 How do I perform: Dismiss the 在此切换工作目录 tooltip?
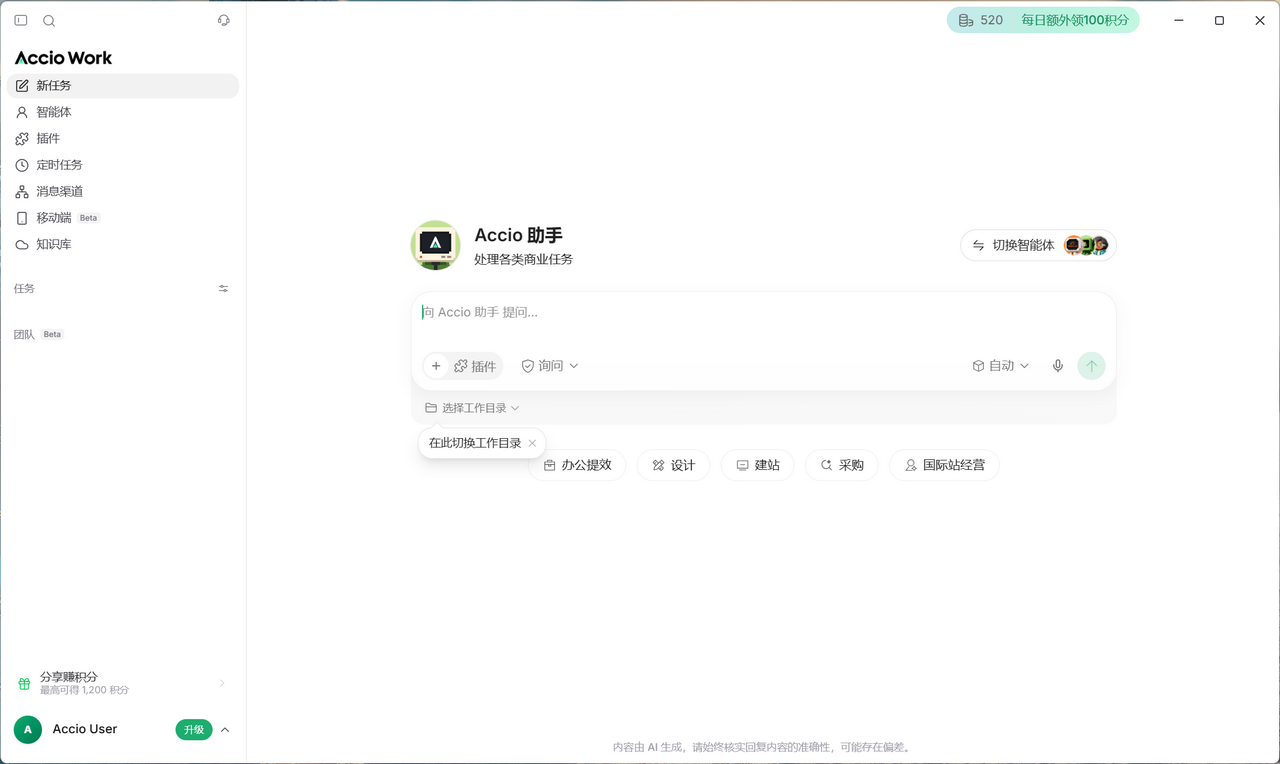click(532, 443)
